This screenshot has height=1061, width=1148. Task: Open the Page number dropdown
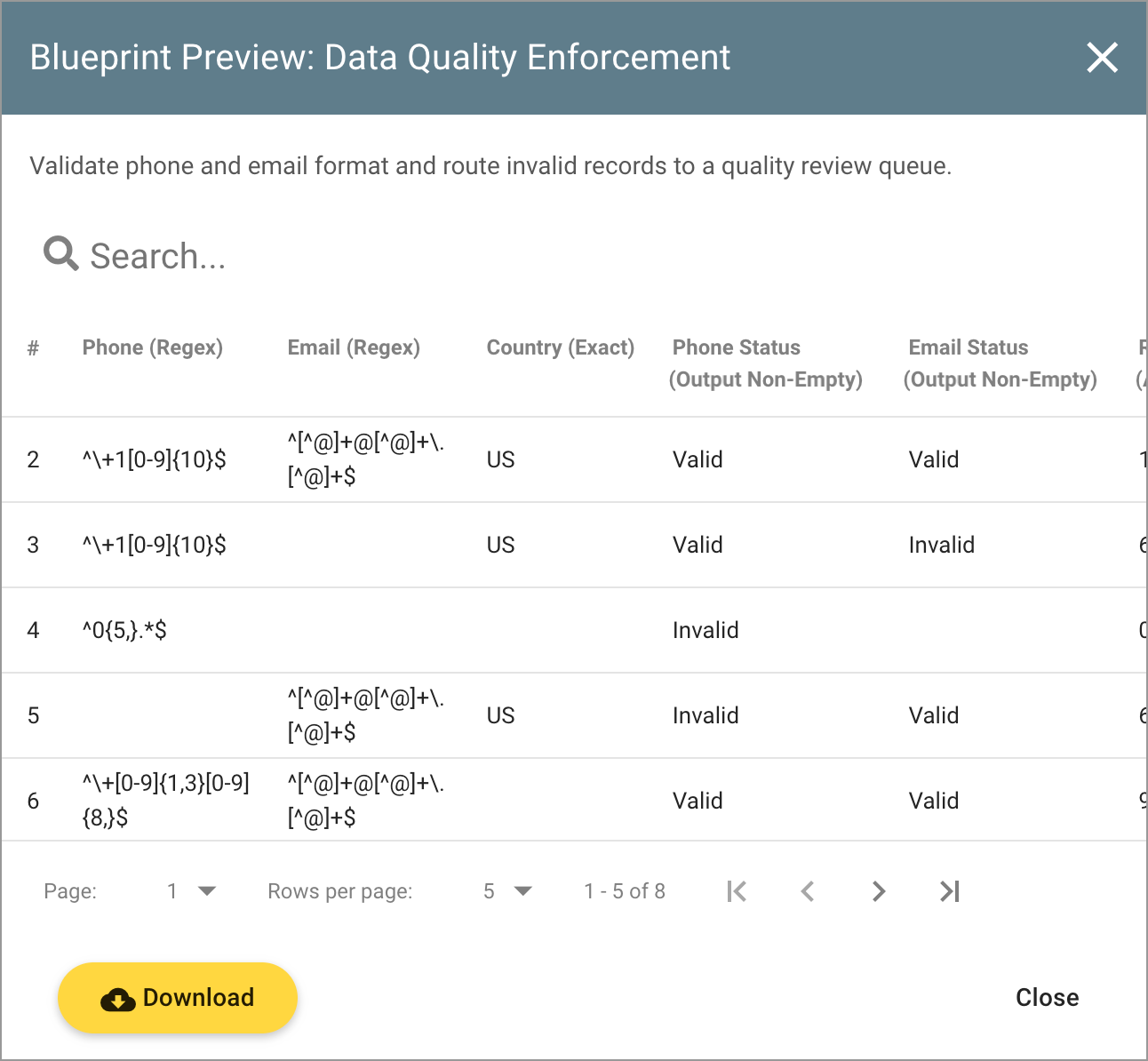[x=191, y=891]
